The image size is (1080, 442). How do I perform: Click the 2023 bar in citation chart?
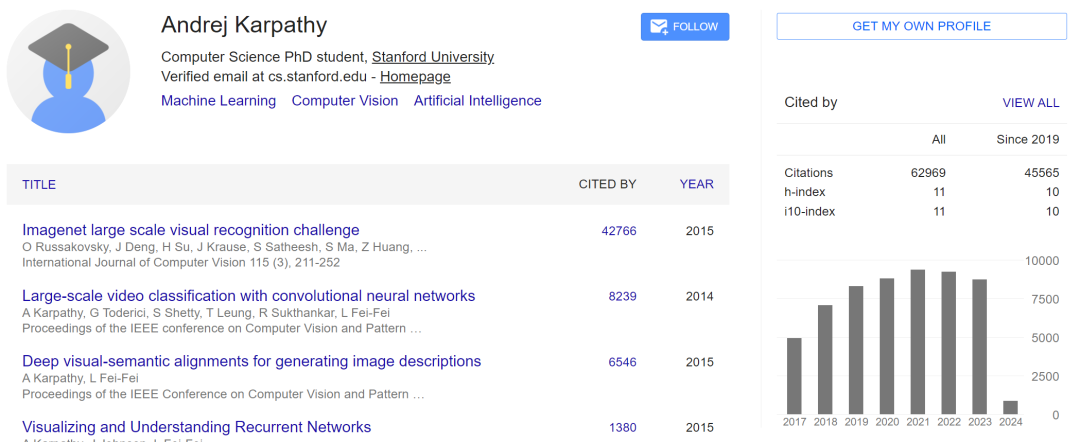click(x=980, y=346)
